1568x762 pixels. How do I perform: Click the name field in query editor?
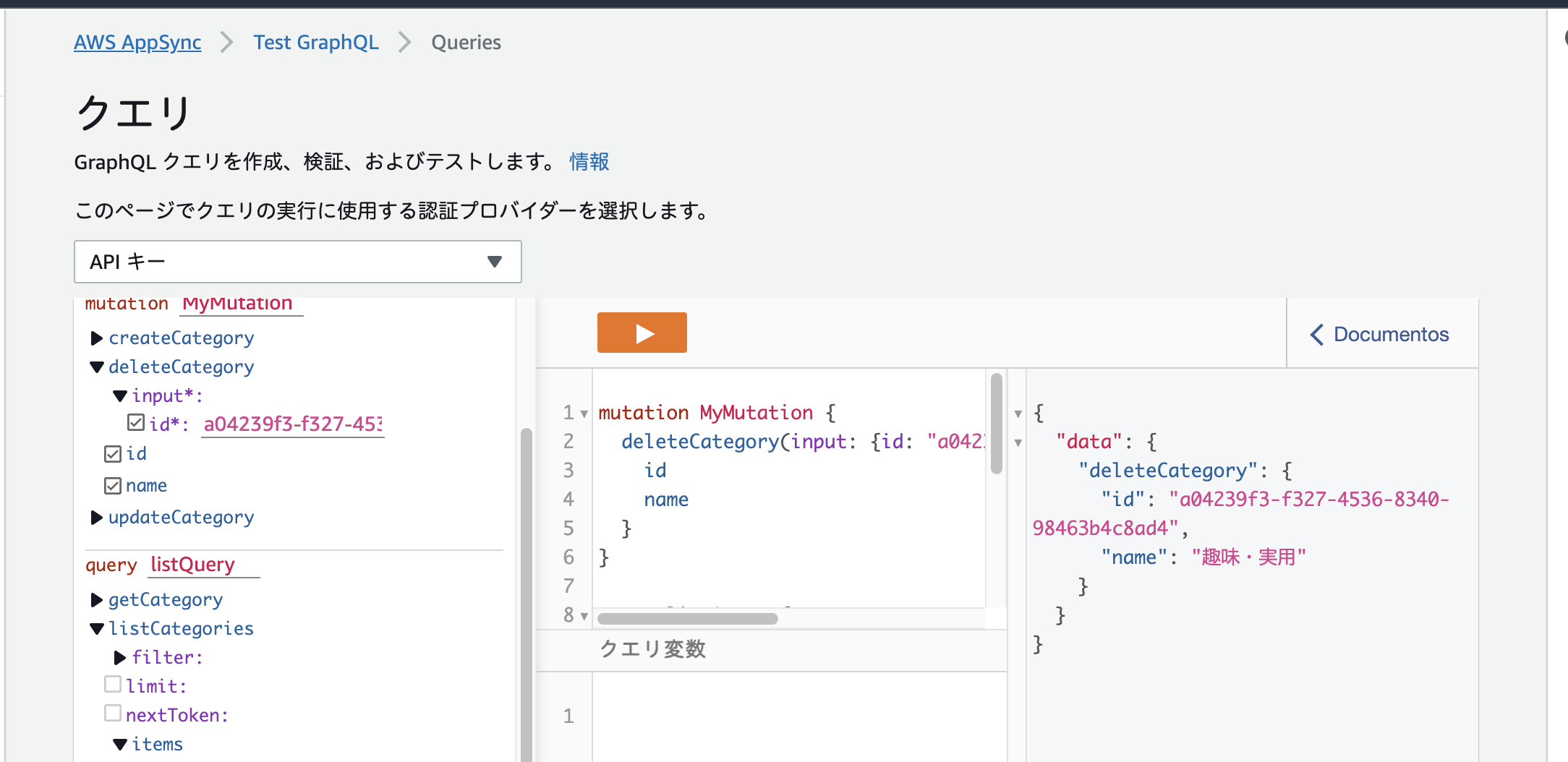[x=666, y=500]
